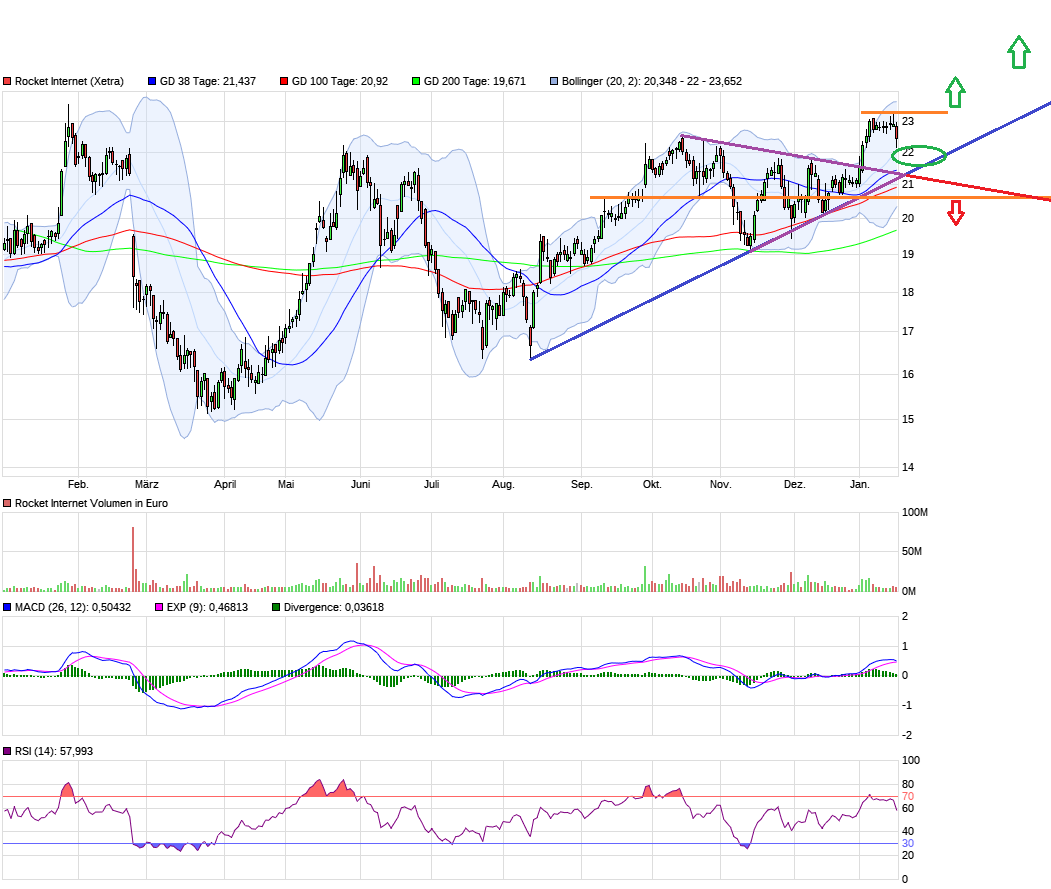Click the 'Juli' month label on time axis

click(x=432, y=484)
